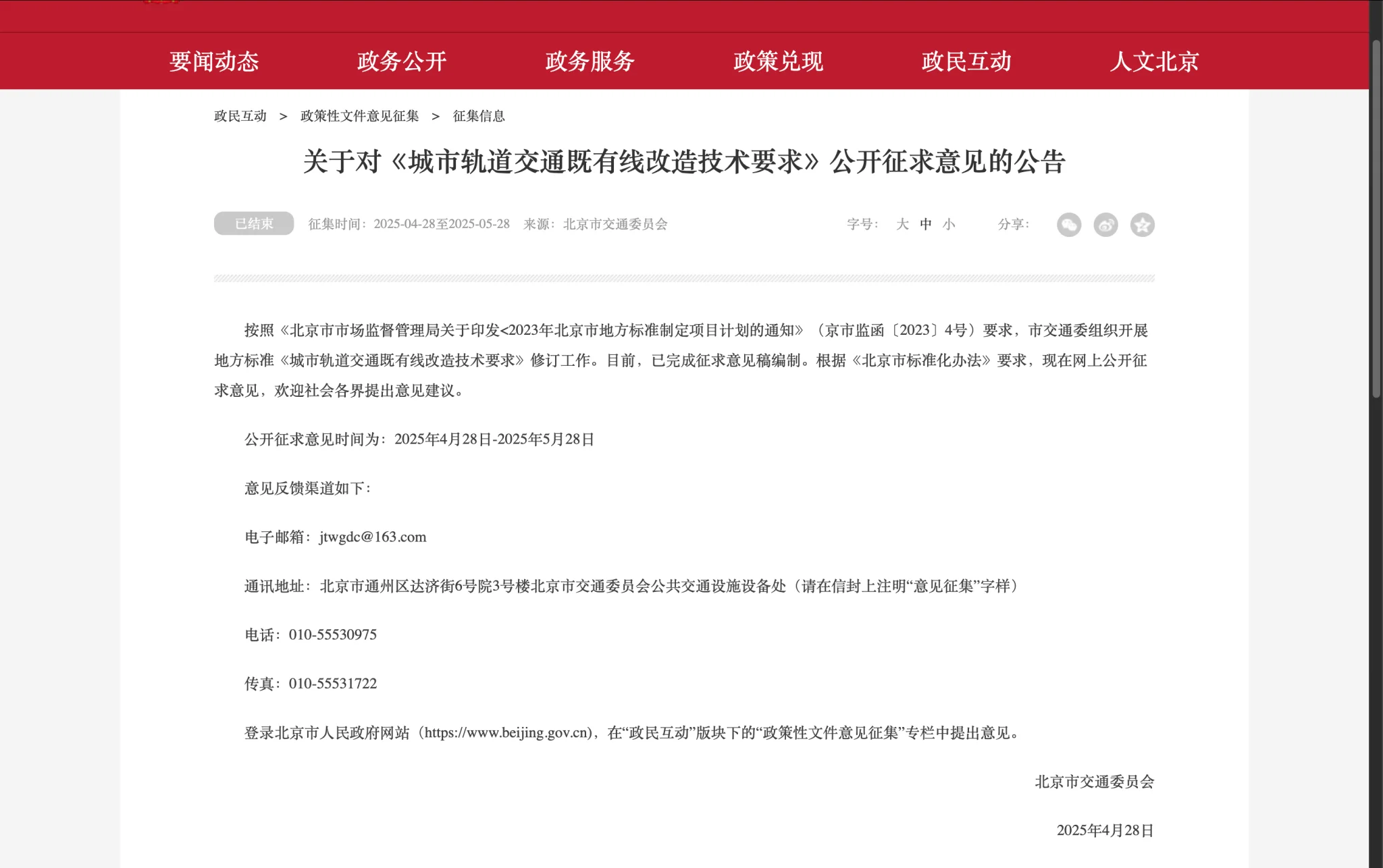Viewport: 1383px width, 868px height.
Task: Open the 政策兑现 menu item
Action: [x=777, y=61]
